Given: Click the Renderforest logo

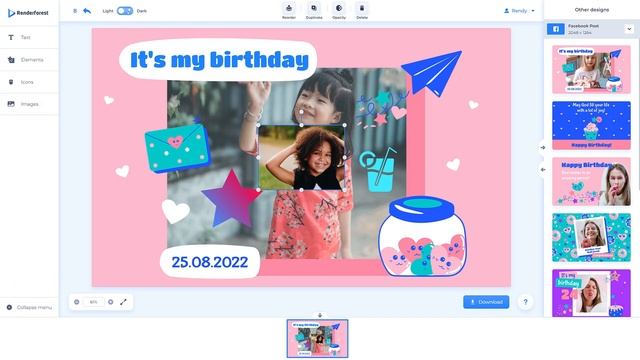Looking at the screenshot, I should click(x=28, y=13).
